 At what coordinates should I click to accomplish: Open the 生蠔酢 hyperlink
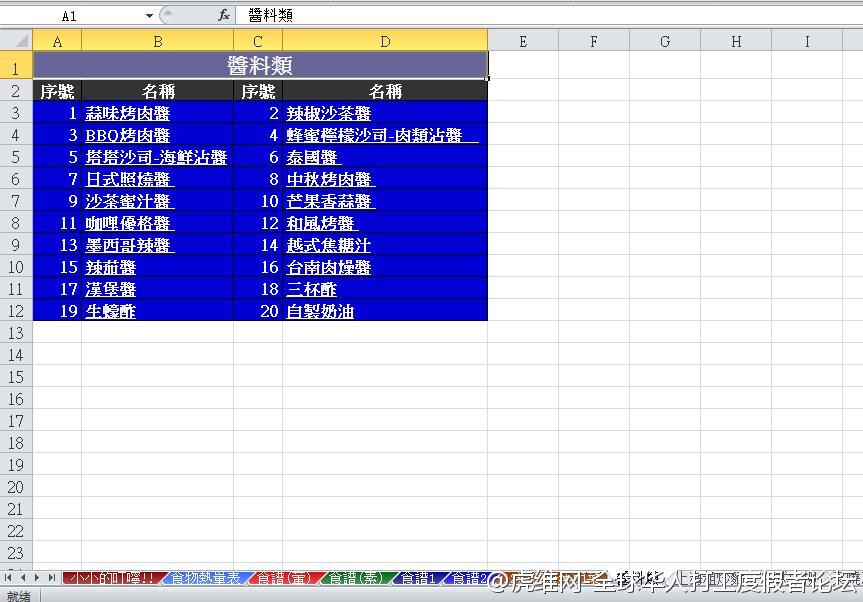(x=111, y=311)
